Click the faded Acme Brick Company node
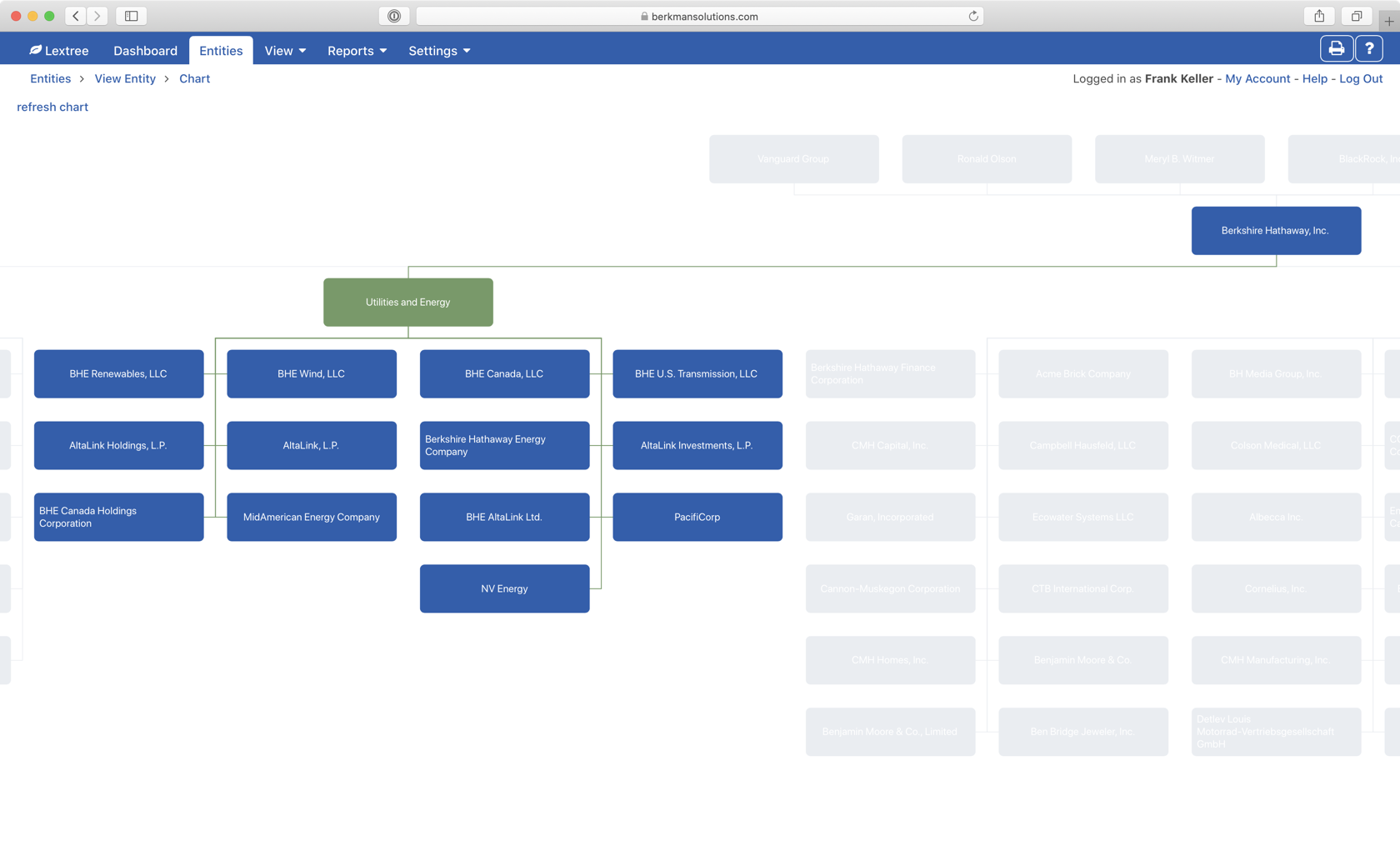 pyautogui.click(x=1083, y=374)
